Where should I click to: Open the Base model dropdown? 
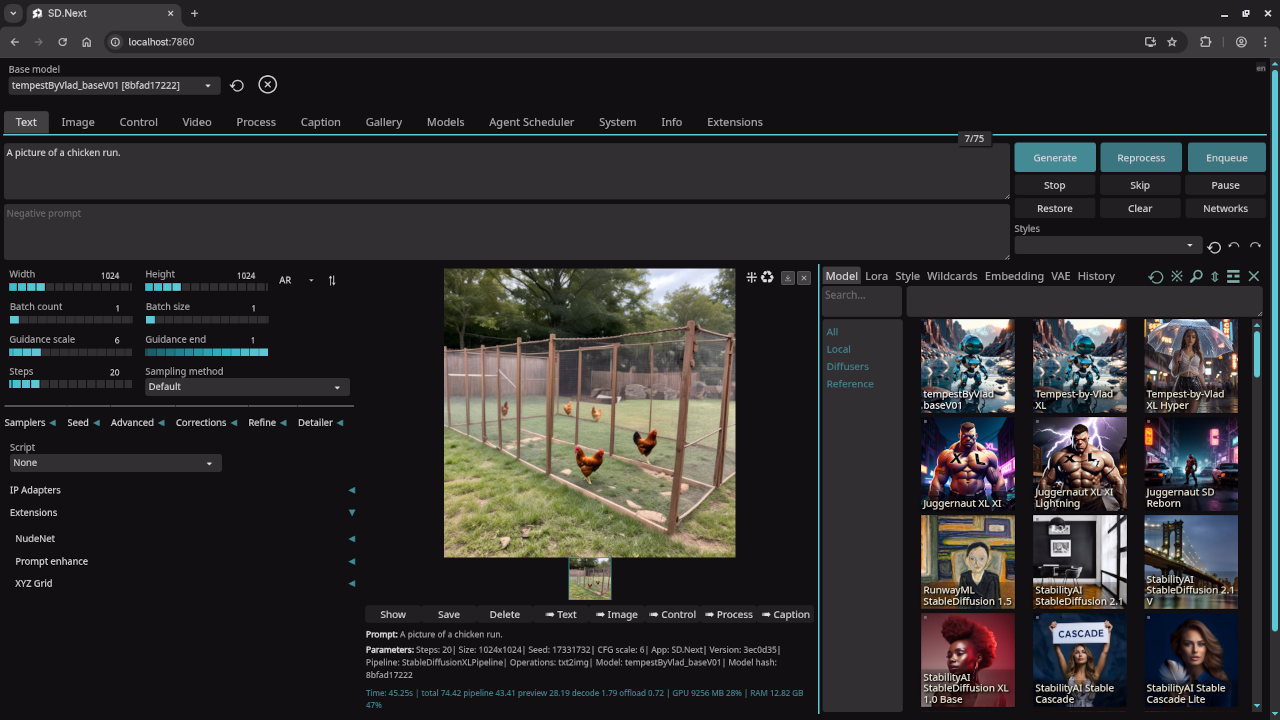[113, 86]
